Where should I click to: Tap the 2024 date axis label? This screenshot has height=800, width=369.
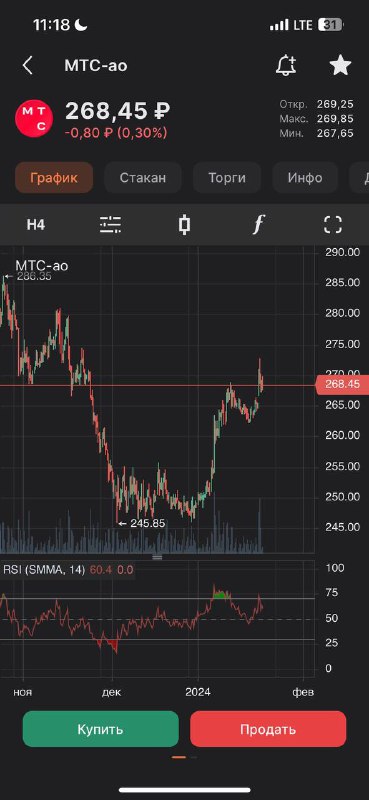pos(198,692)
